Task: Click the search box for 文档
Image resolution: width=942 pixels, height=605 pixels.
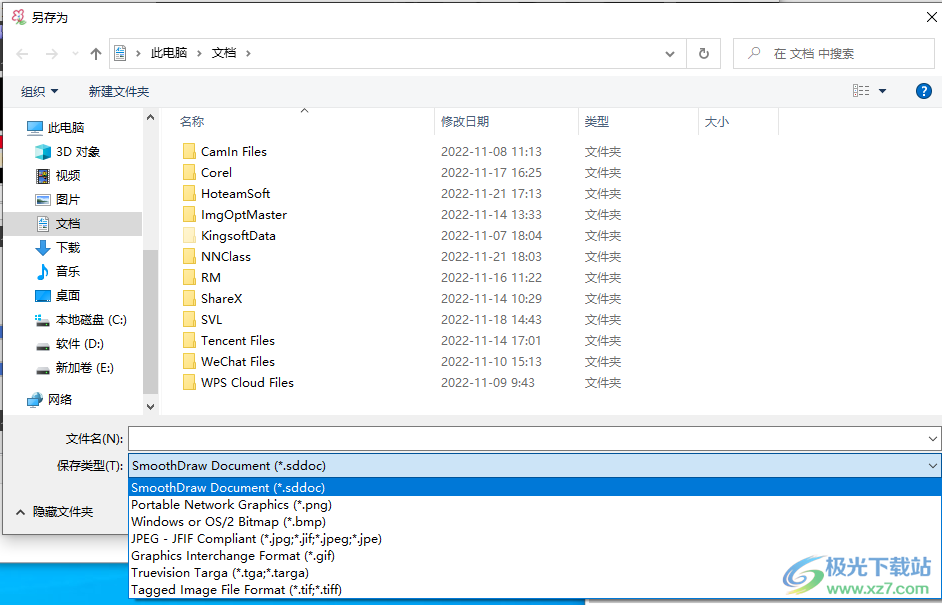Action: (834, 53)
